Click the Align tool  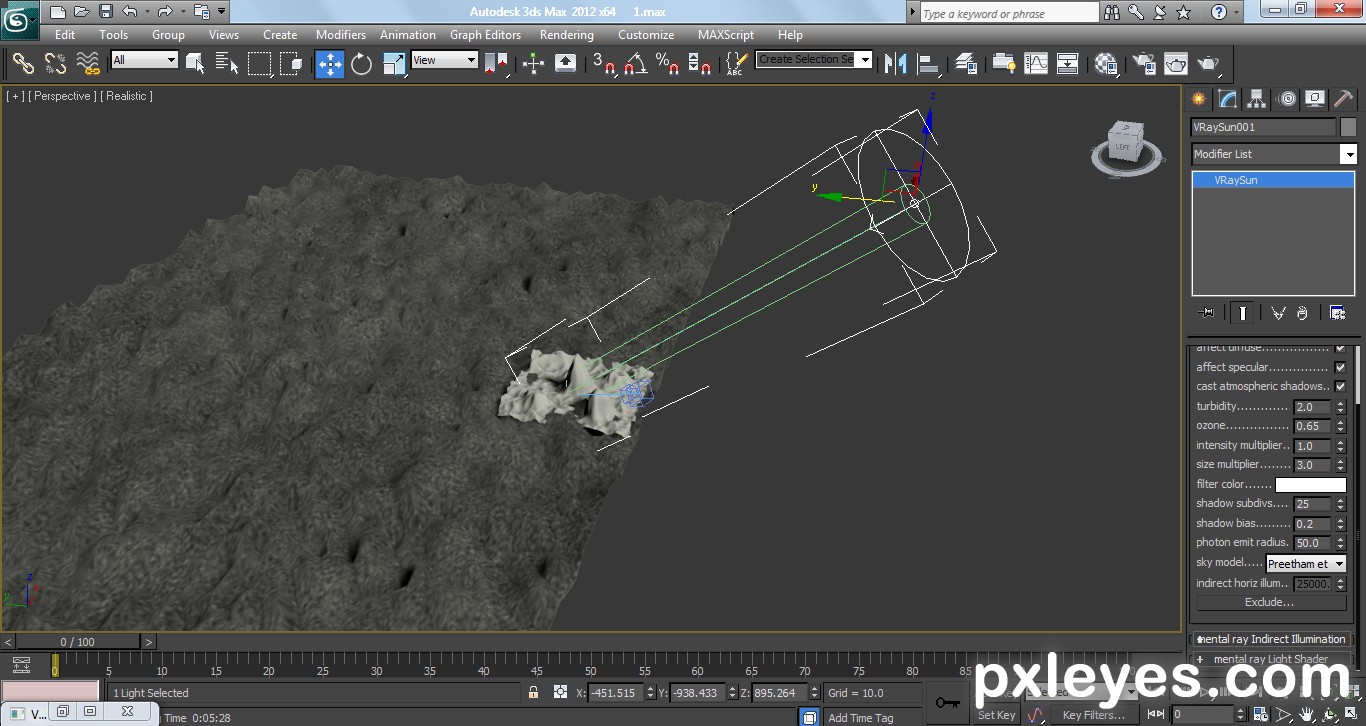click(929, 64)
